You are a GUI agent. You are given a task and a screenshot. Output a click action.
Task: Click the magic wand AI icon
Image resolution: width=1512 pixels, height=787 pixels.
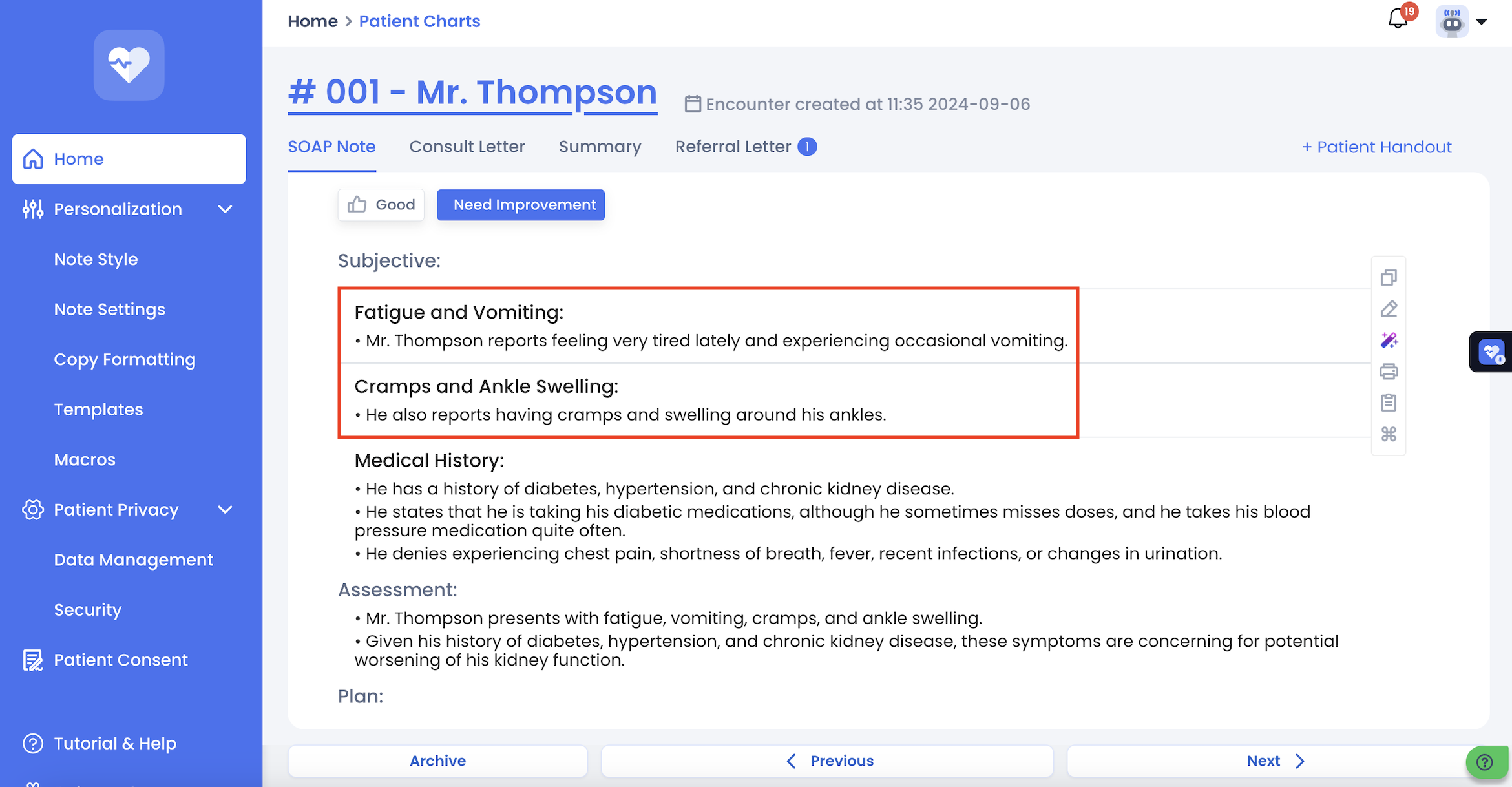point(1389,341)
